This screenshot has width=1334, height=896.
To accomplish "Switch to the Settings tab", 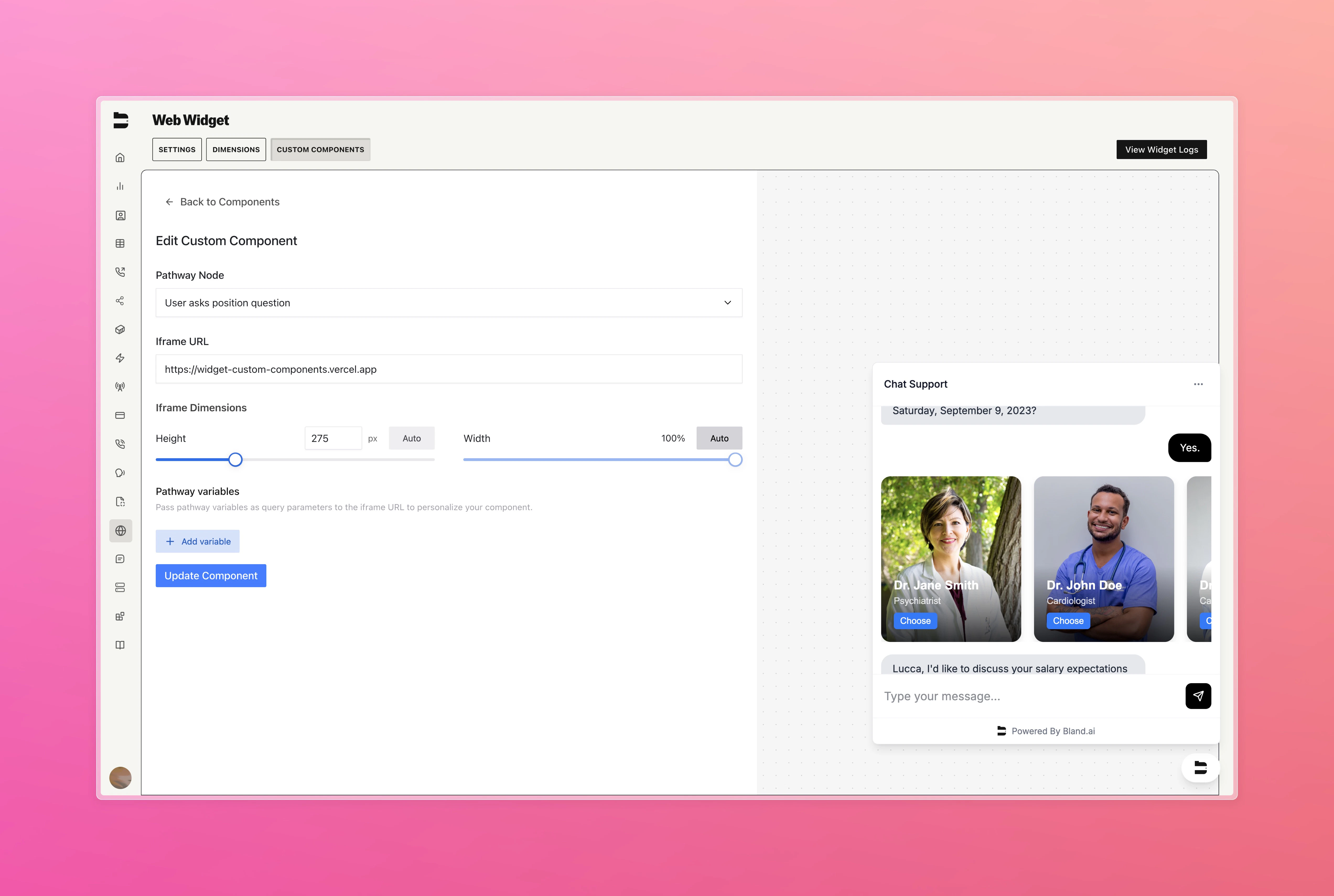I will coord(177,150).
